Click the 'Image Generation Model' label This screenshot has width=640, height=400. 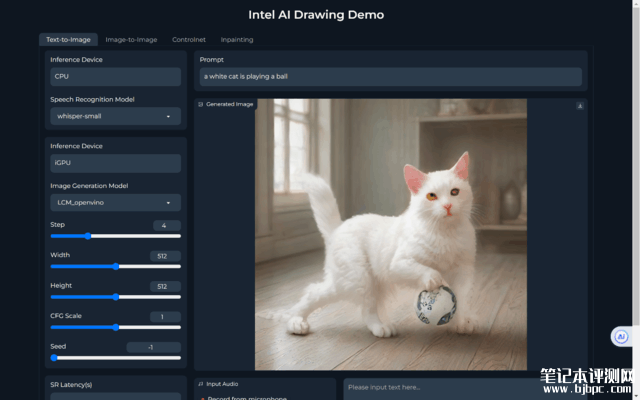[89, 186]
